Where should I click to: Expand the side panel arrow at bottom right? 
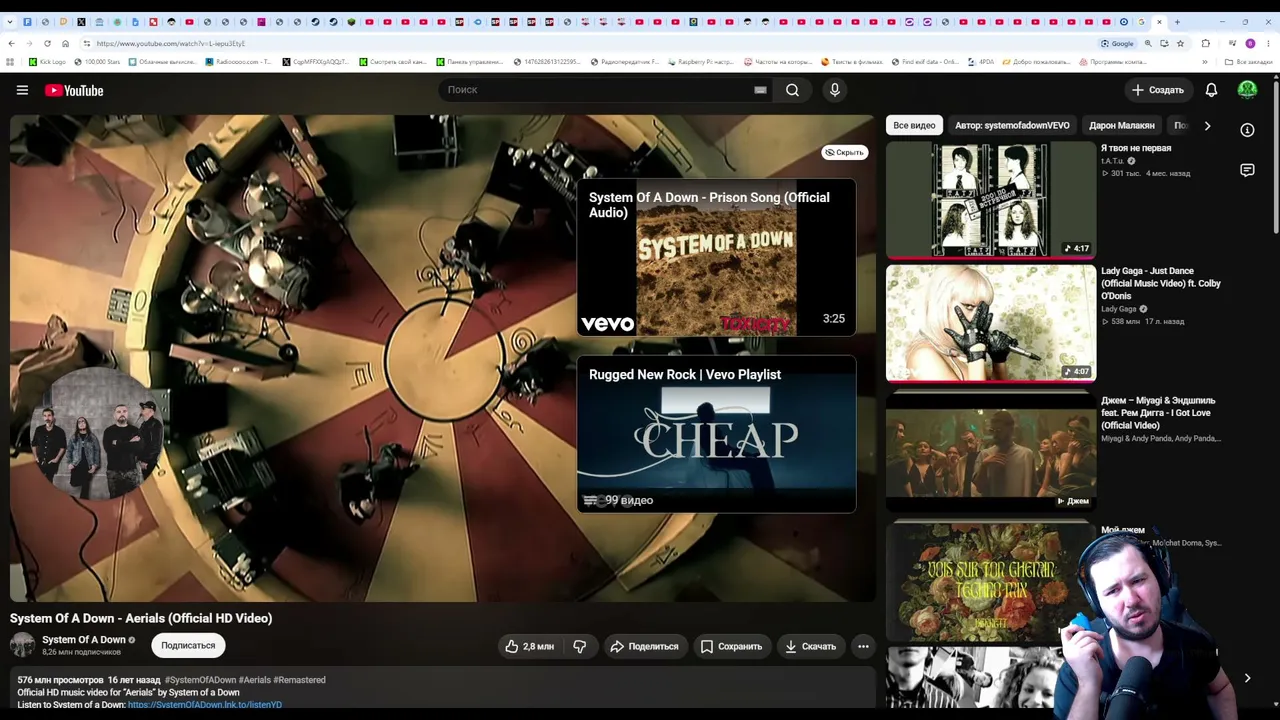1247,678
